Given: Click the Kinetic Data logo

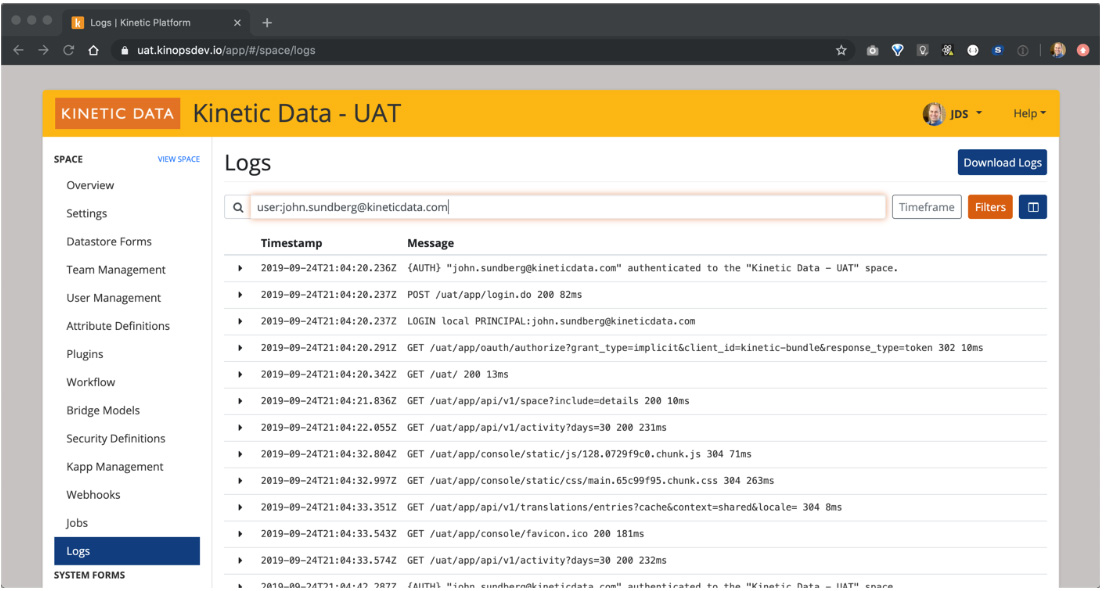Looking at the screenshot, I should [117, 113].
